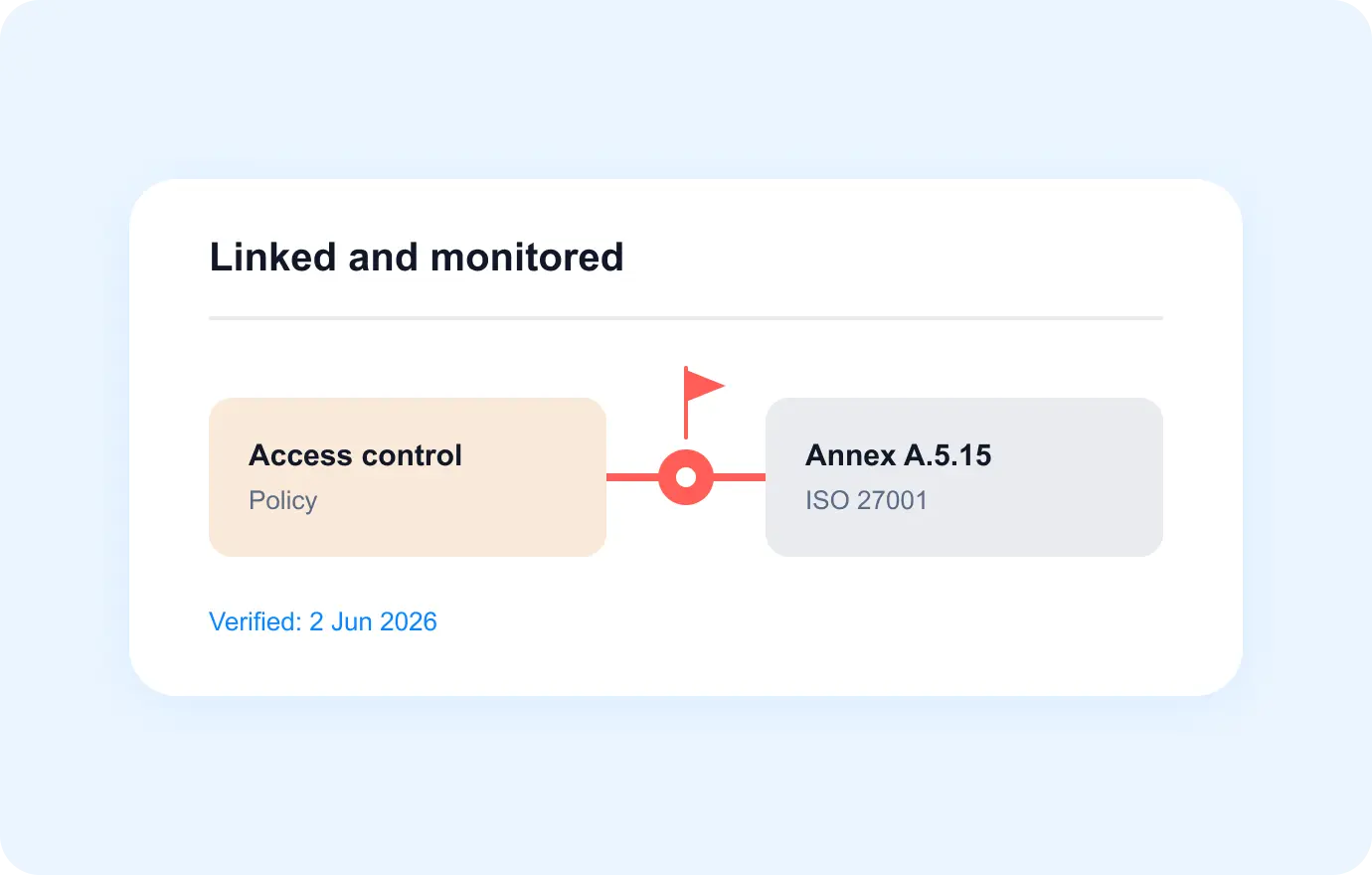Open the Annex A.5.15 card
Screen dimensions: 1372x875
click(964, 477)
